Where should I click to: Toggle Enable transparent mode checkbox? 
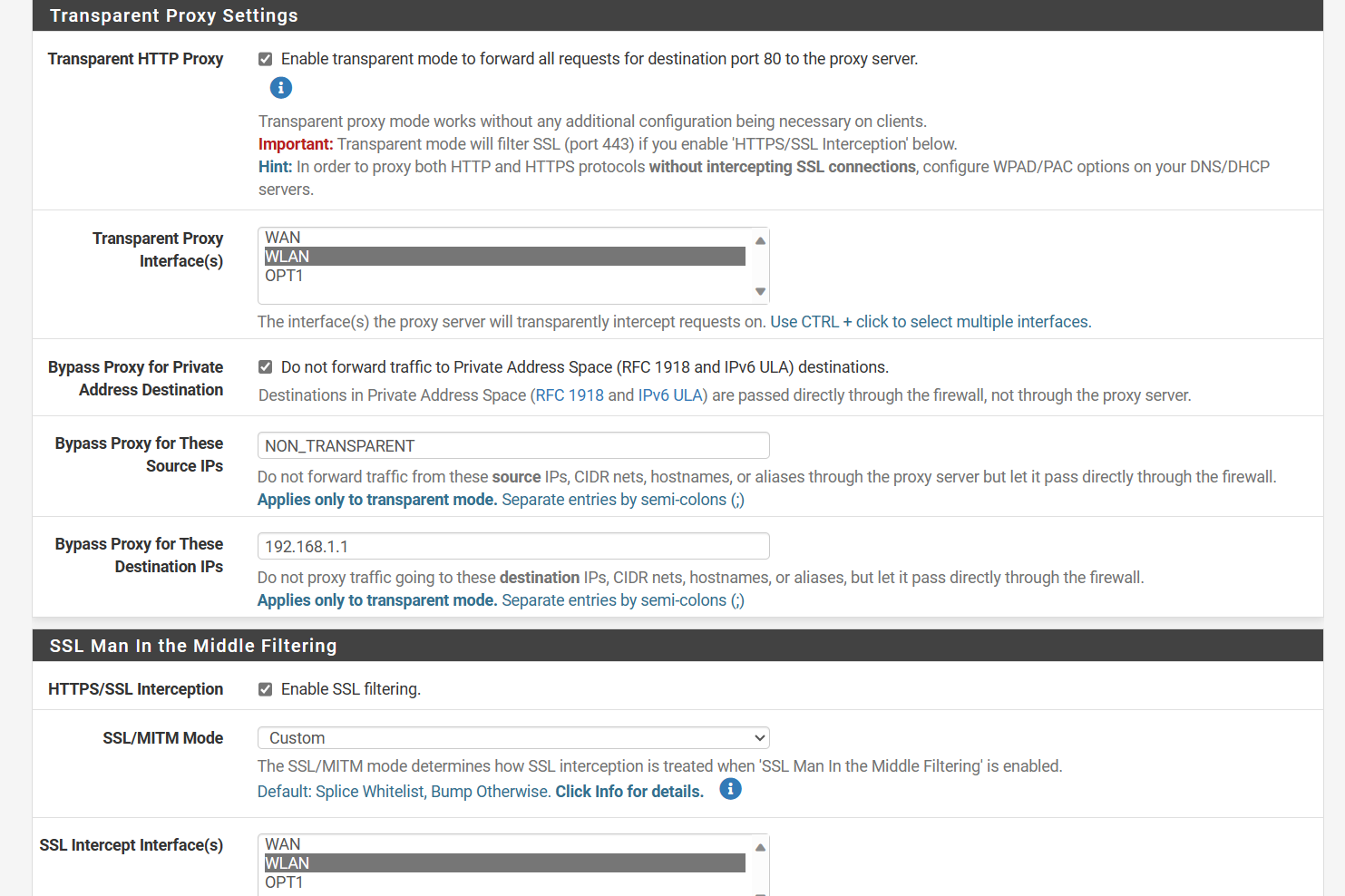tap(265, 59)
